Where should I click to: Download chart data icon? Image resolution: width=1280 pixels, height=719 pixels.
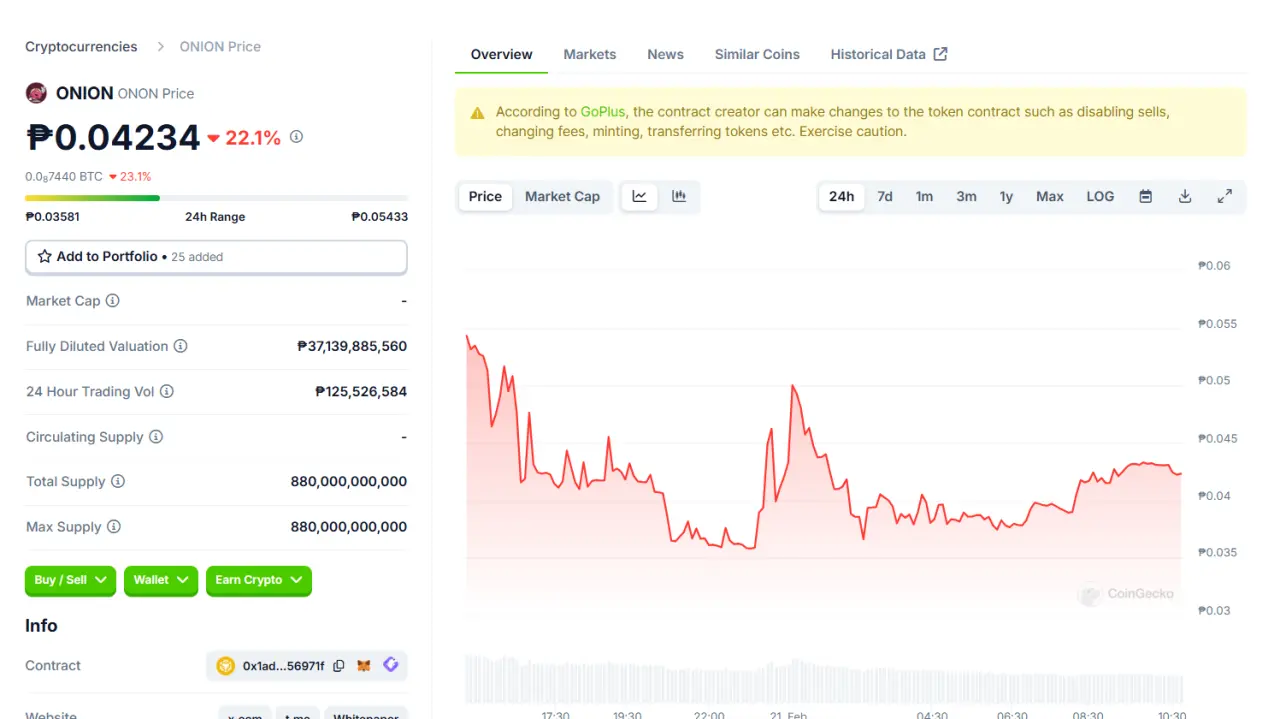(1185, 196)
